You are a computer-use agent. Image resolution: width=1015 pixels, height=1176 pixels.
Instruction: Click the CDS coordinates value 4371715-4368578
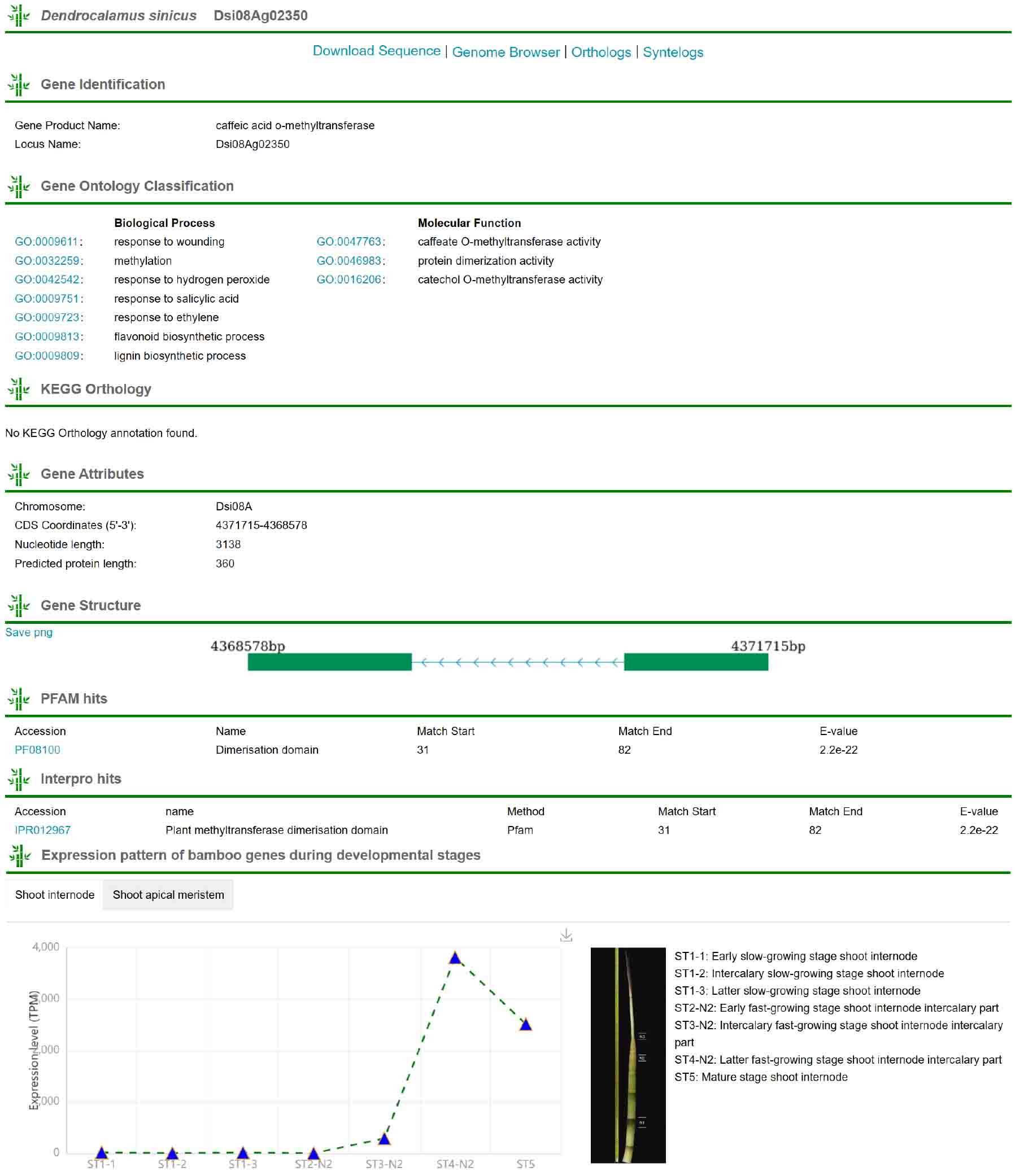(261, 525)
